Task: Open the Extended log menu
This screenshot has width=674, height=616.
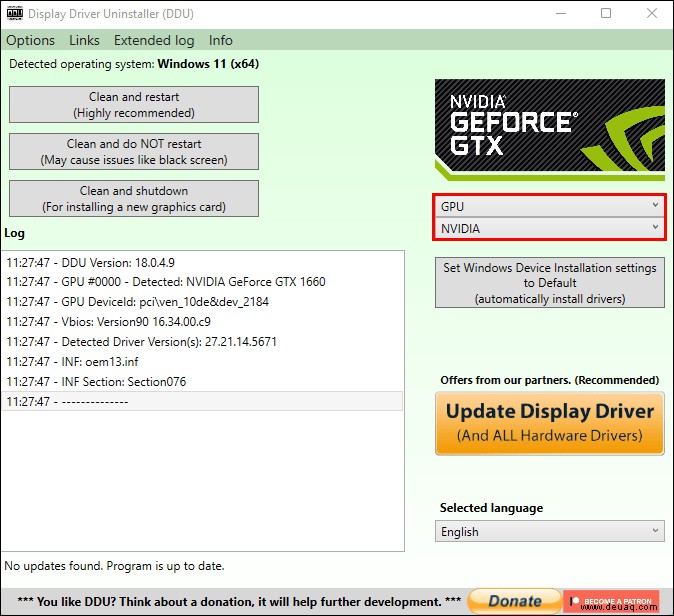Action: [154, 40]
